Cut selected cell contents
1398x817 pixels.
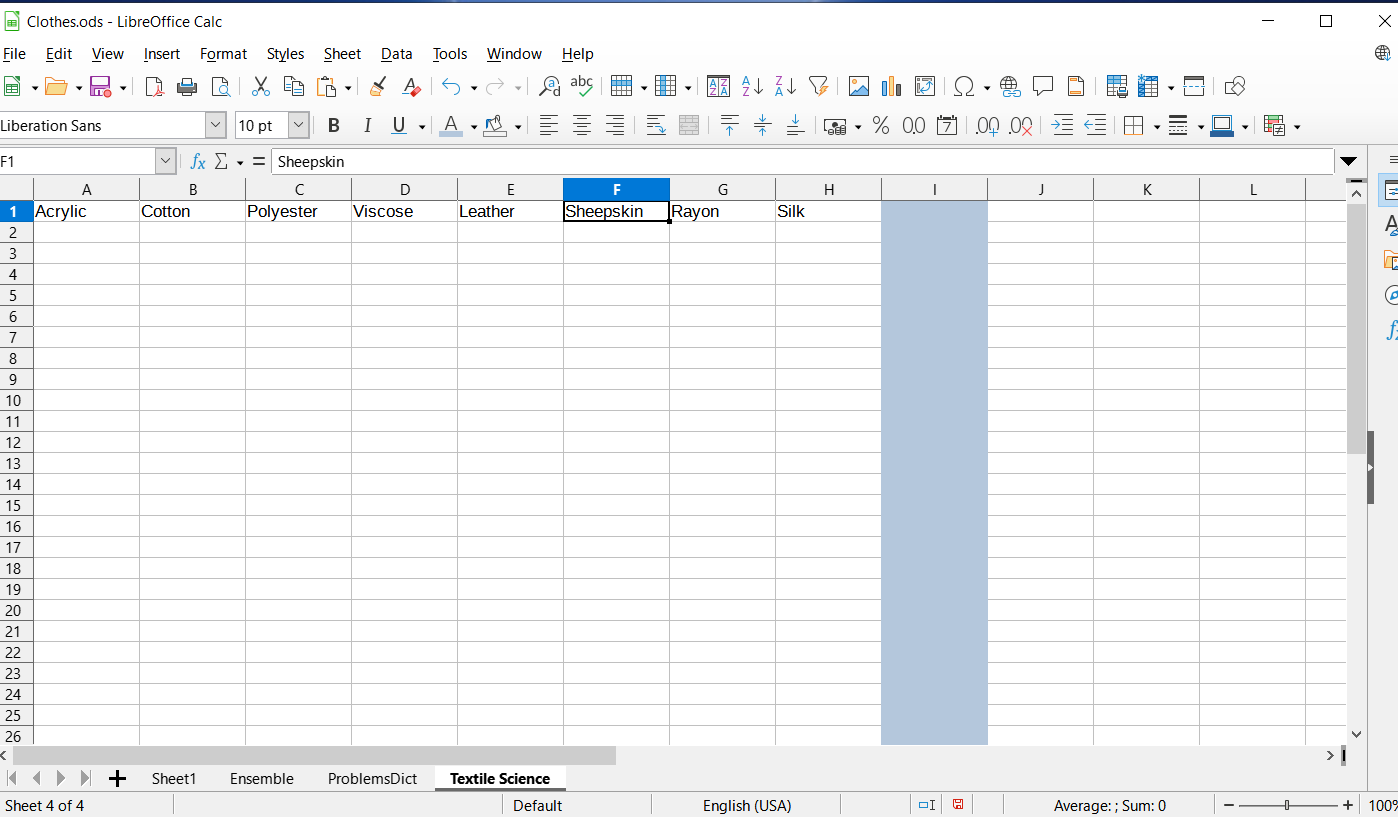click(261, 87)
